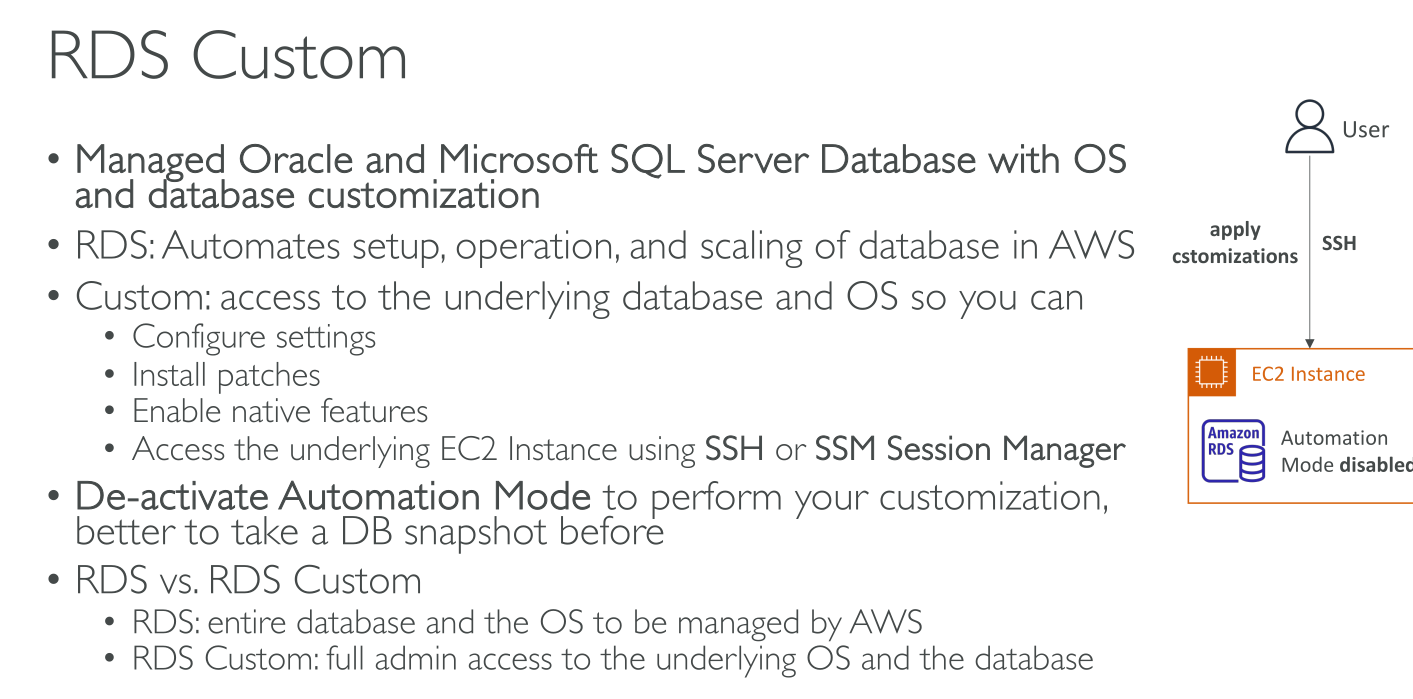The image size is (1413, 699).
Task: Click the "RDS: entire database" sub-bullet
Action: pos(527,622)
